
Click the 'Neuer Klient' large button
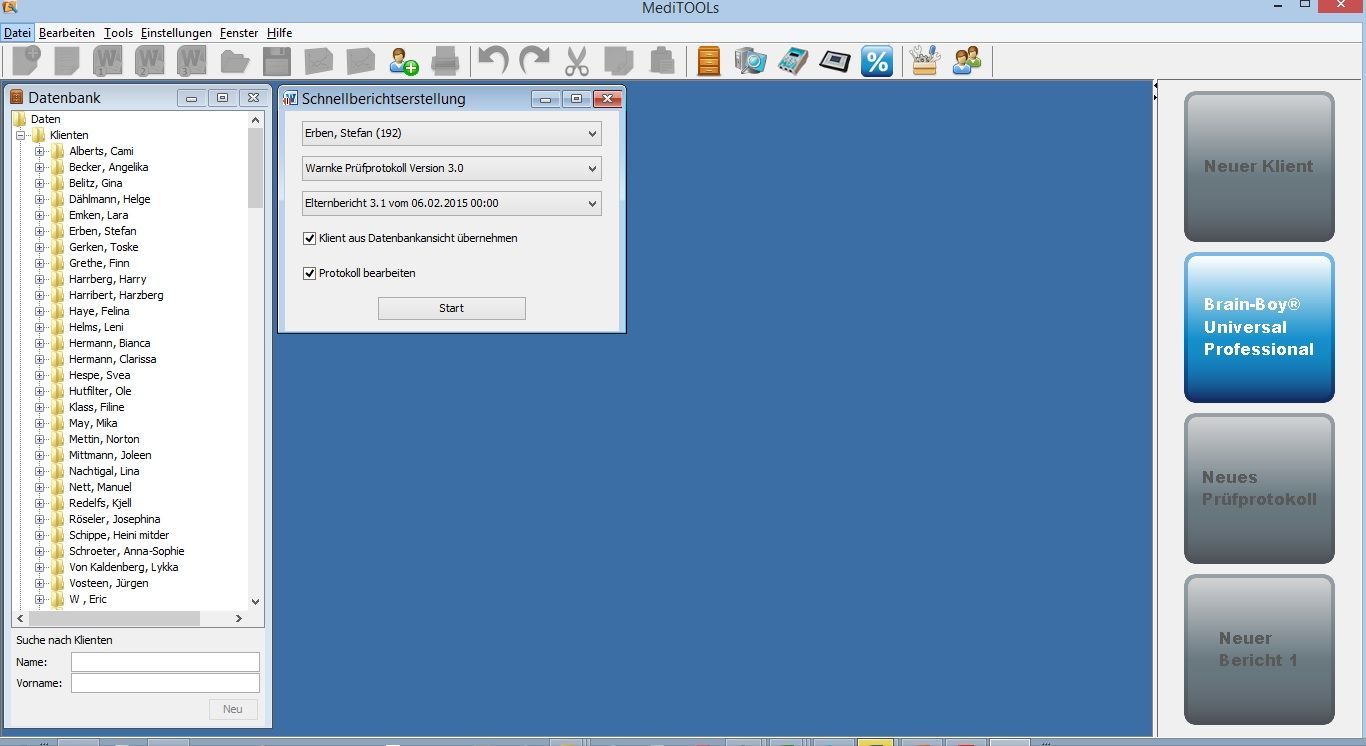coord(1259,167)
